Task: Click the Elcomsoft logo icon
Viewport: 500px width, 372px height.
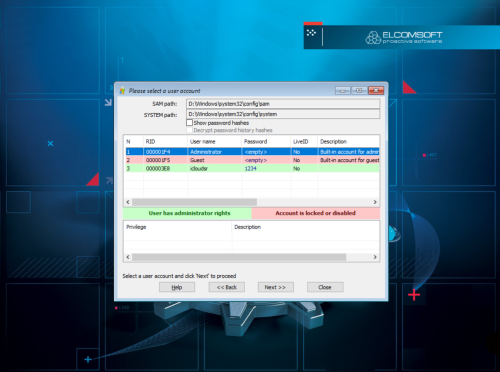Action: pos(373,37)
